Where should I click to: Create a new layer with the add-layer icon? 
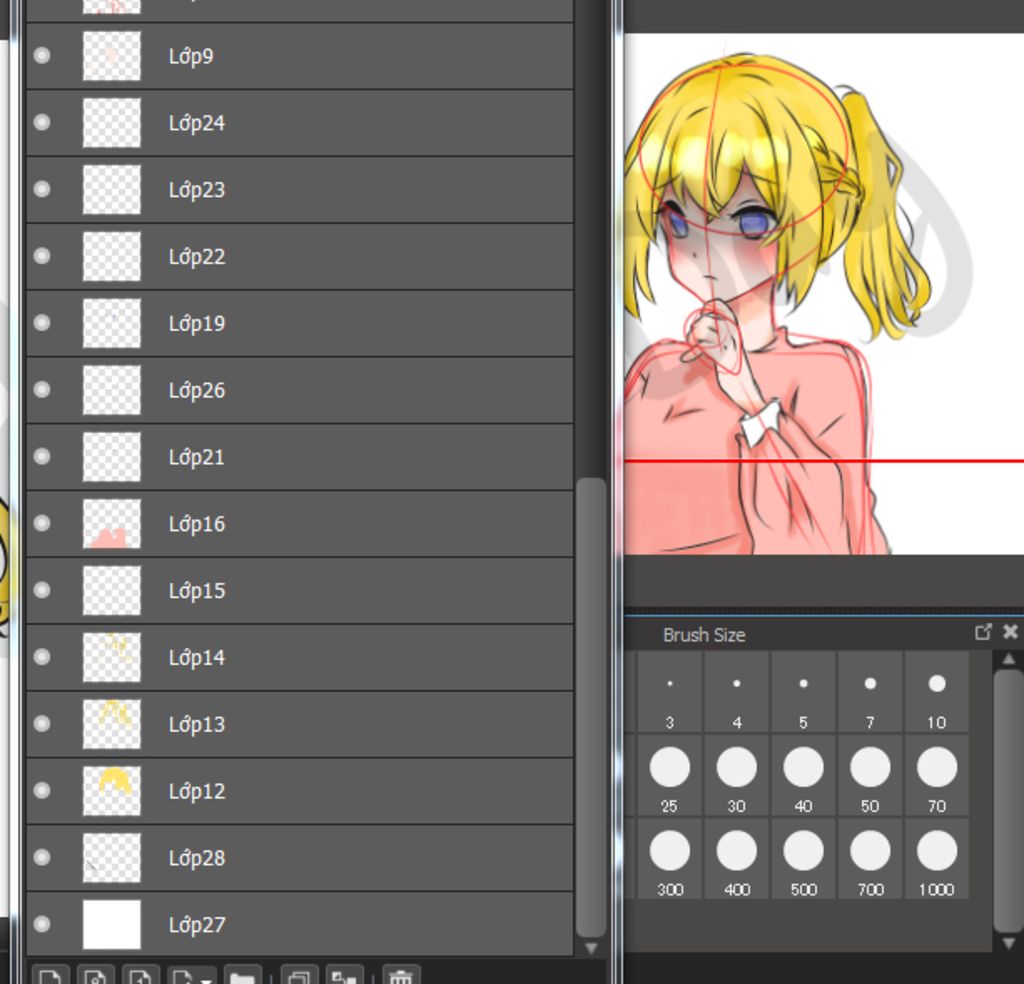[x=50, y=975]
